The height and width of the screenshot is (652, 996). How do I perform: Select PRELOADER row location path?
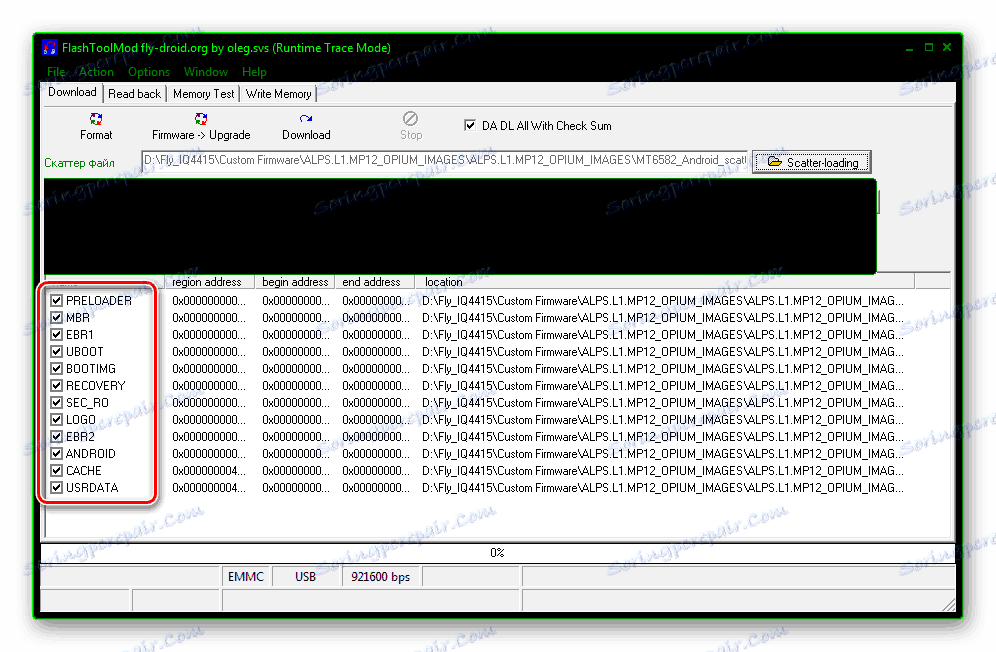pos(663,301)
